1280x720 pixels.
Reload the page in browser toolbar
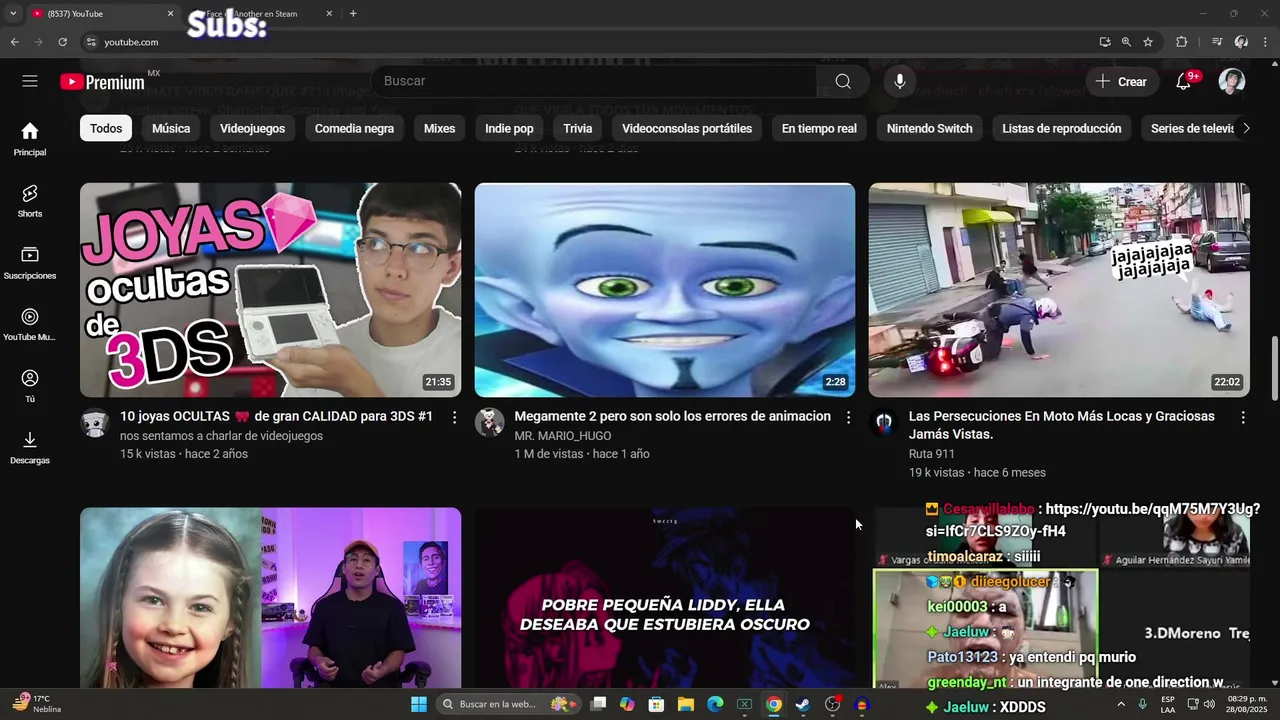click(62, 42)
